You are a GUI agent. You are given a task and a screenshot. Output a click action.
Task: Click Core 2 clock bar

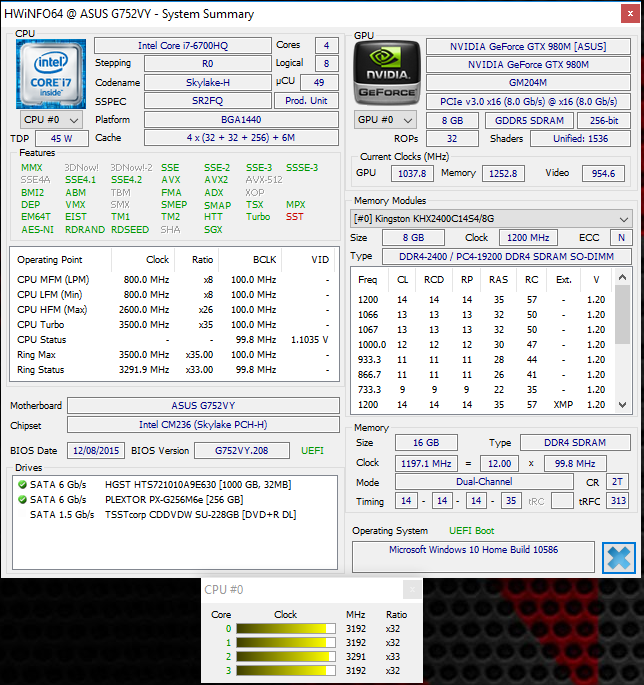(x=286, y=657)
